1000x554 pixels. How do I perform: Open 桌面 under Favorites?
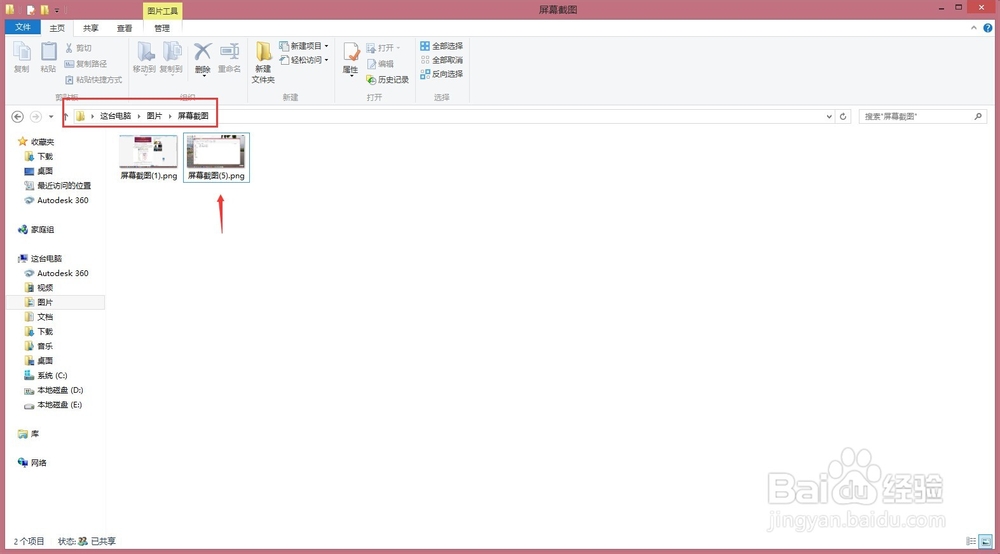point(38,171)
